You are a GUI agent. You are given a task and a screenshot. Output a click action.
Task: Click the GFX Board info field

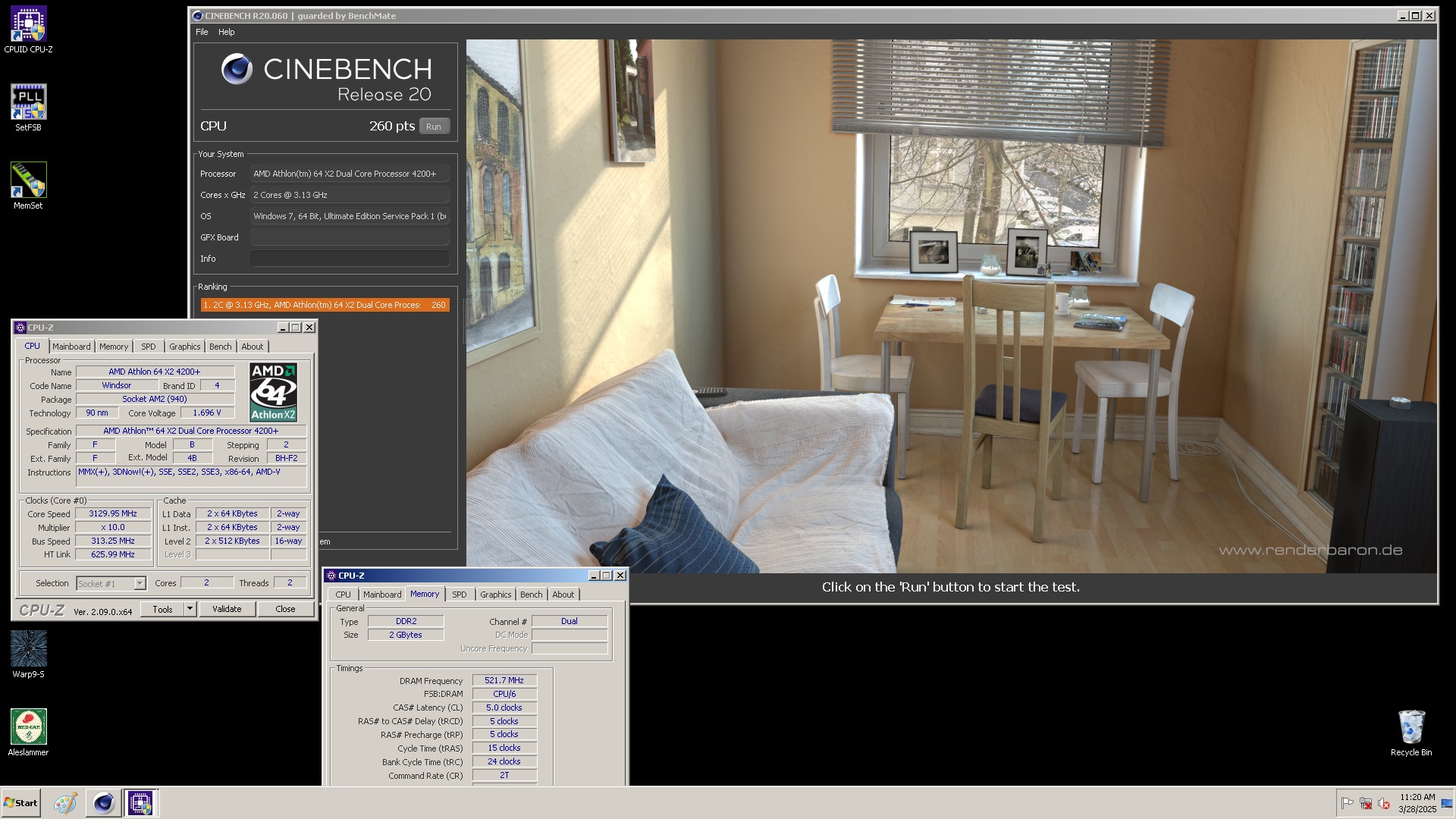(350, 237)
